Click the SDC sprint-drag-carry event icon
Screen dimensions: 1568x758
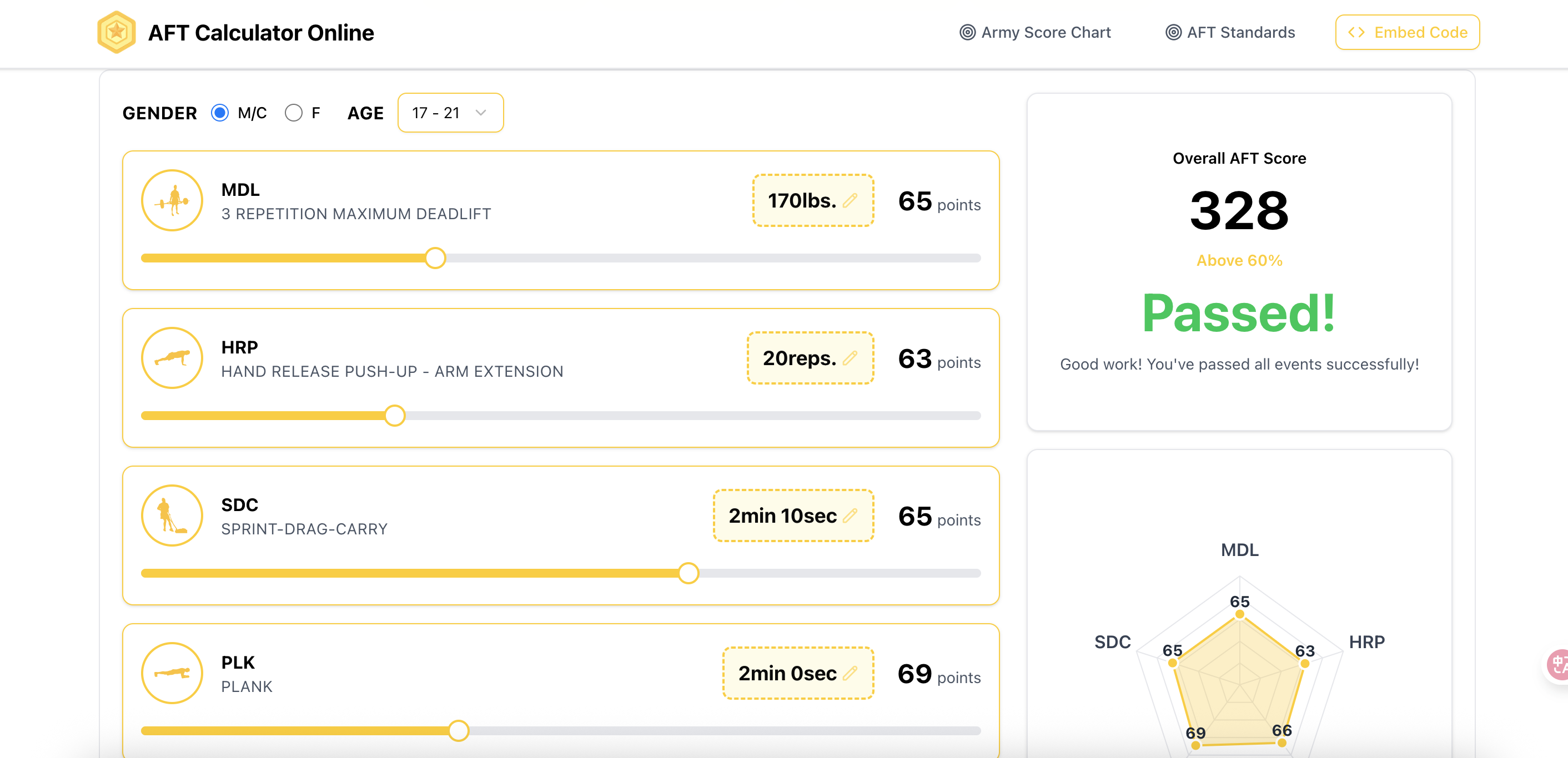tap(172, 516)
